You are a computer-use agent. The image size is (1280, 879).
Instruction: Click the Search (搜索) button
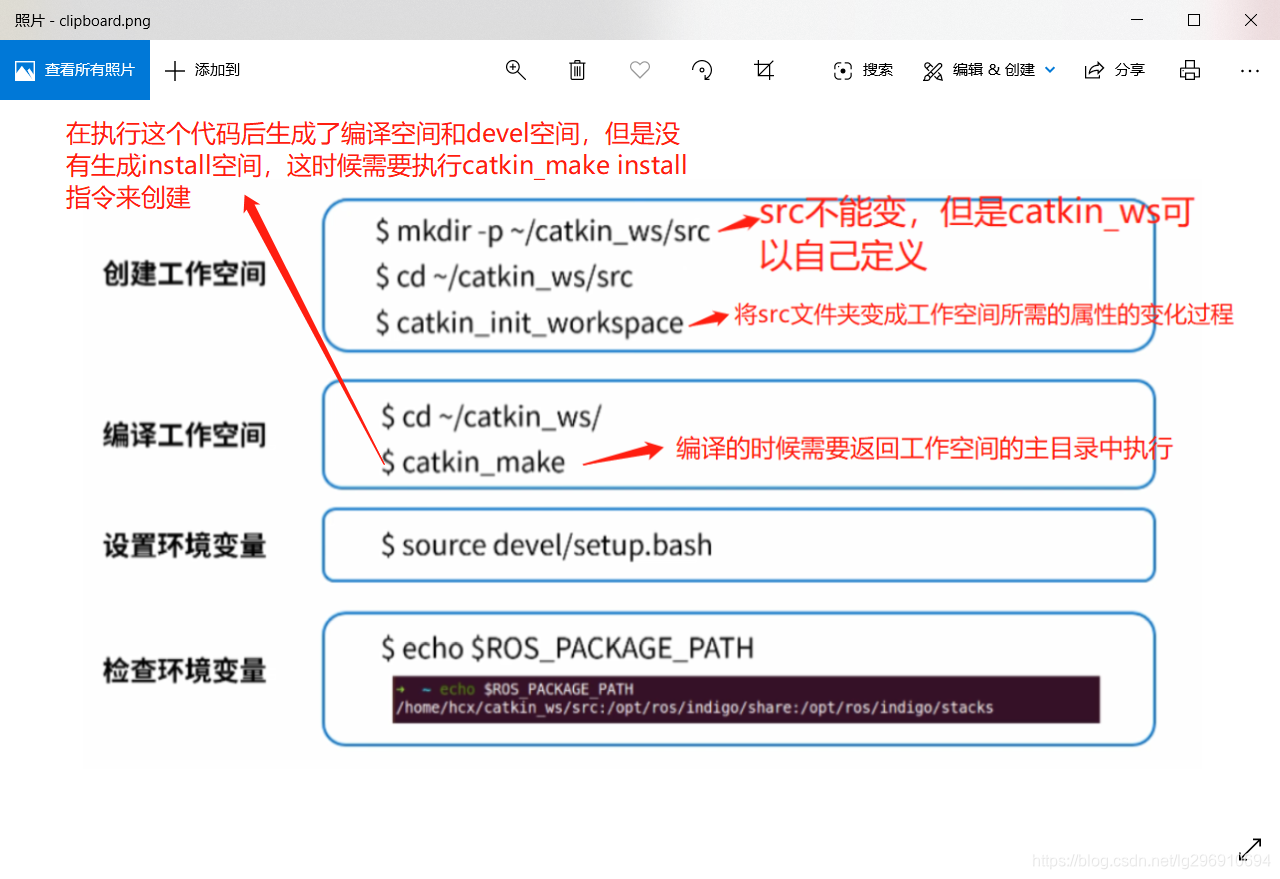863,70
